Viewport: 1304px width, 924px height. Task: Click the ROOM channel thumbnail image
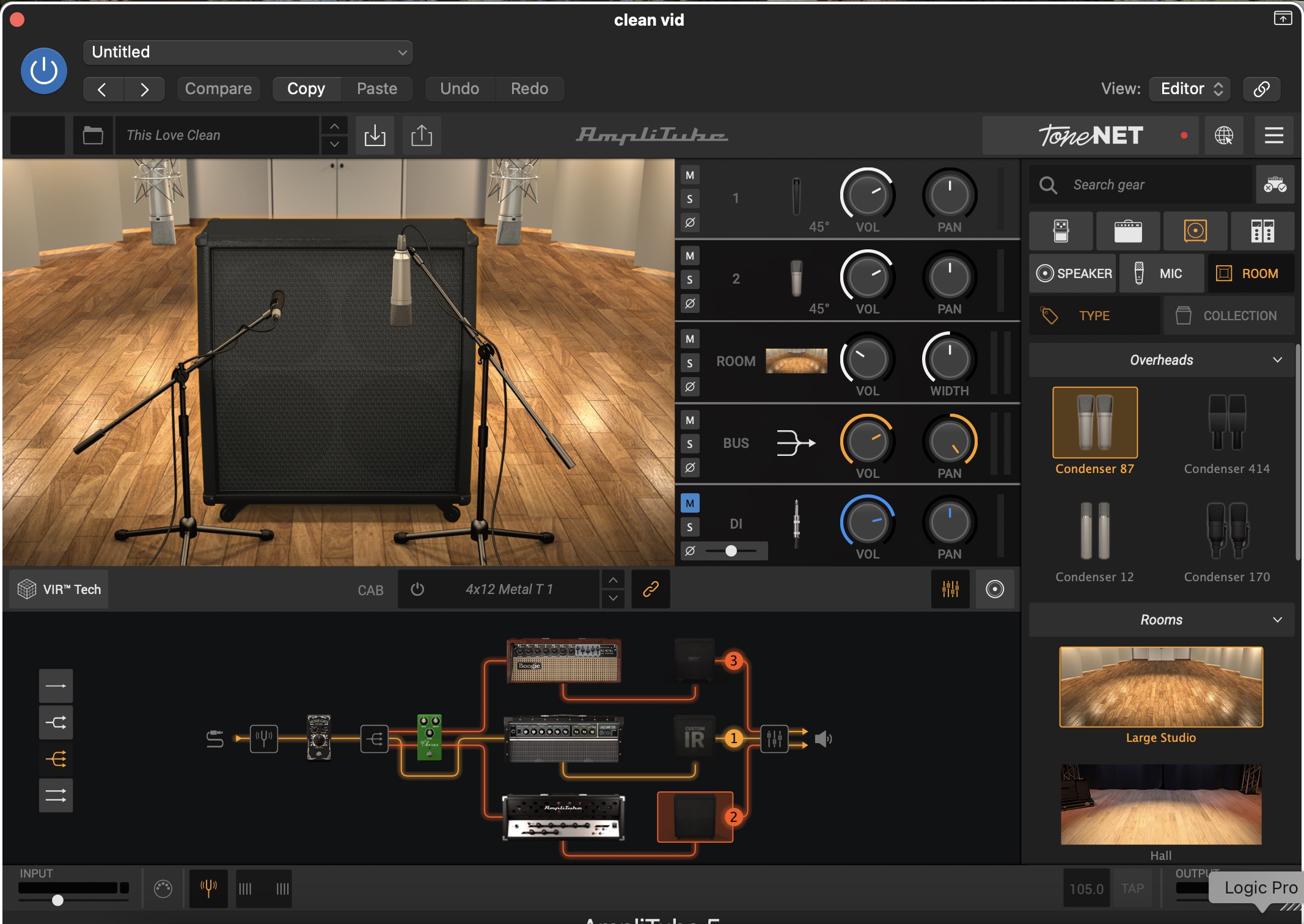796,361
